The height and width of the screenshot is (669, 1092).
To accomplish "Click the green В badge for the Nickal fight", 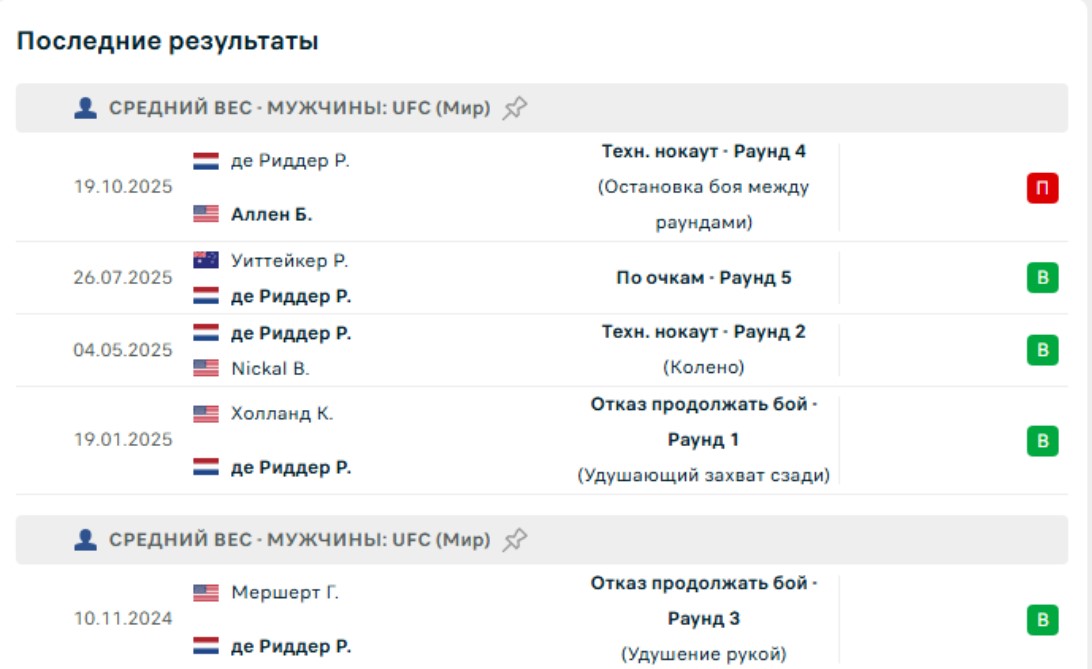I will tap(1042, 350).
